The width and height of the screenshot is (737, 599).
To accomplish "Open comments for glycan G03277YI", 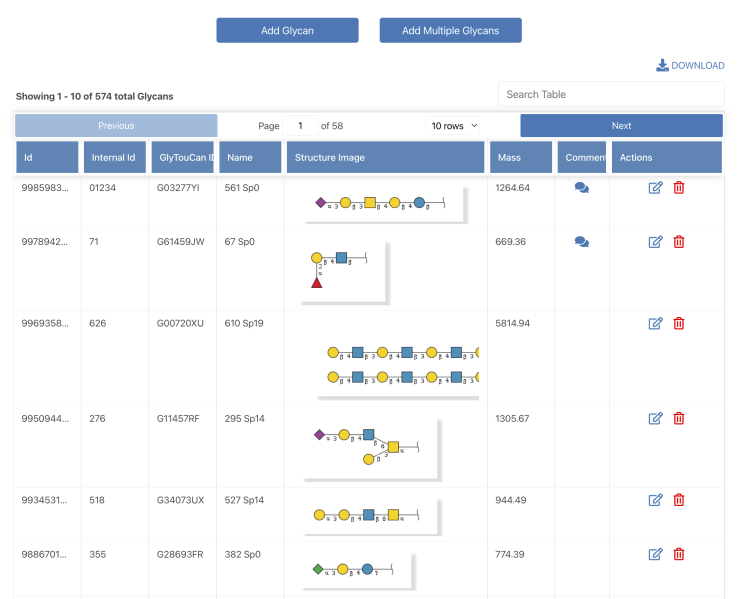I will point(582,188).
